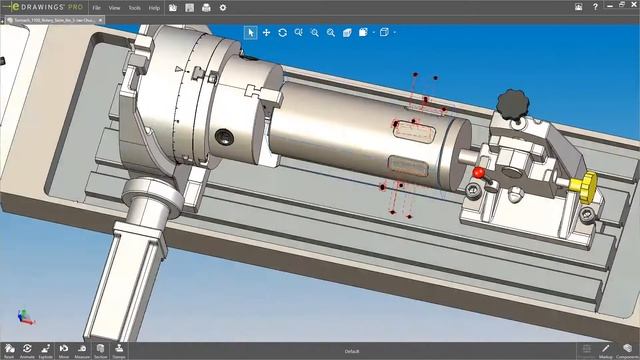This screenshot has width=640, height=360.
Task: Click the Save icon in title bar
Action: [x=189, y=7]
